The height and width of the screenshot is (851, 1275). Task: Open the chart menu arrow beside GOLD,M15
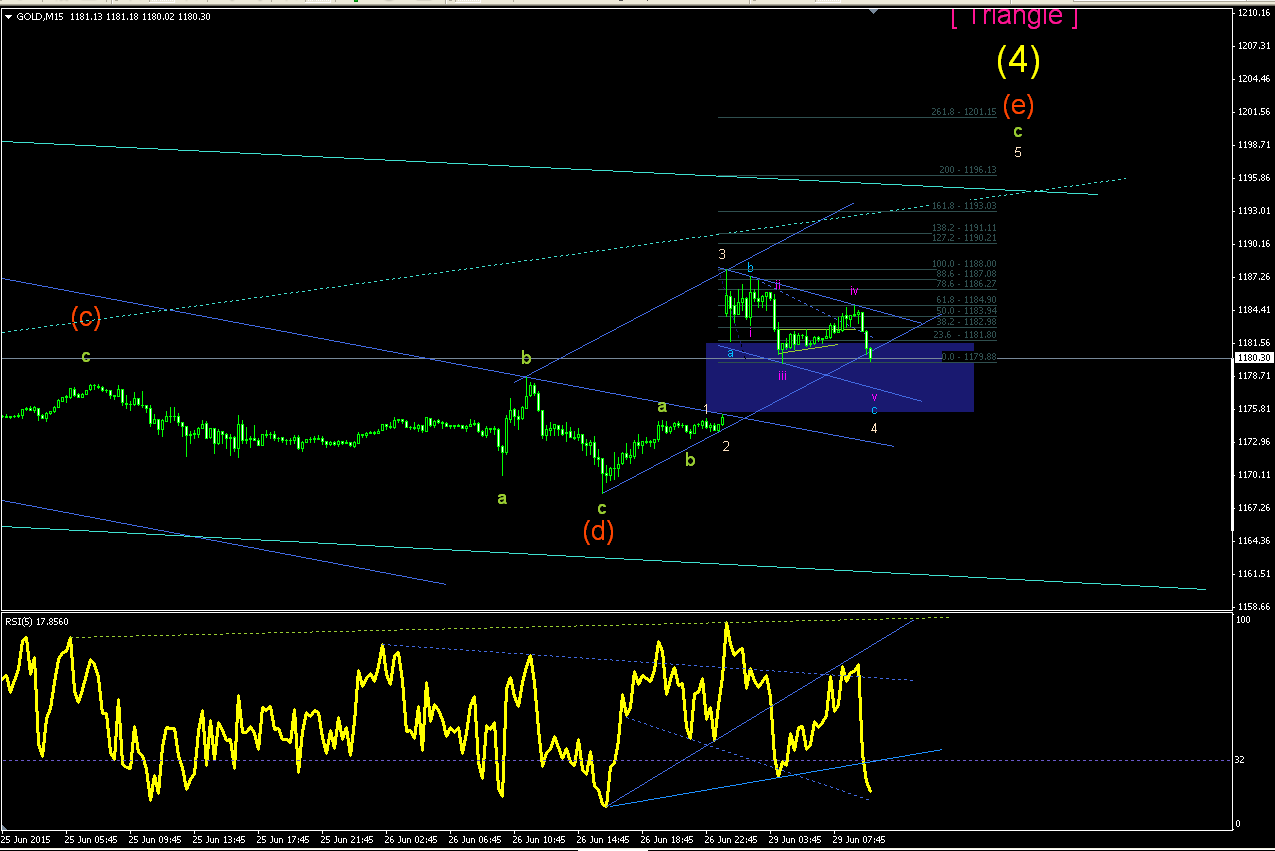[9, 15]
